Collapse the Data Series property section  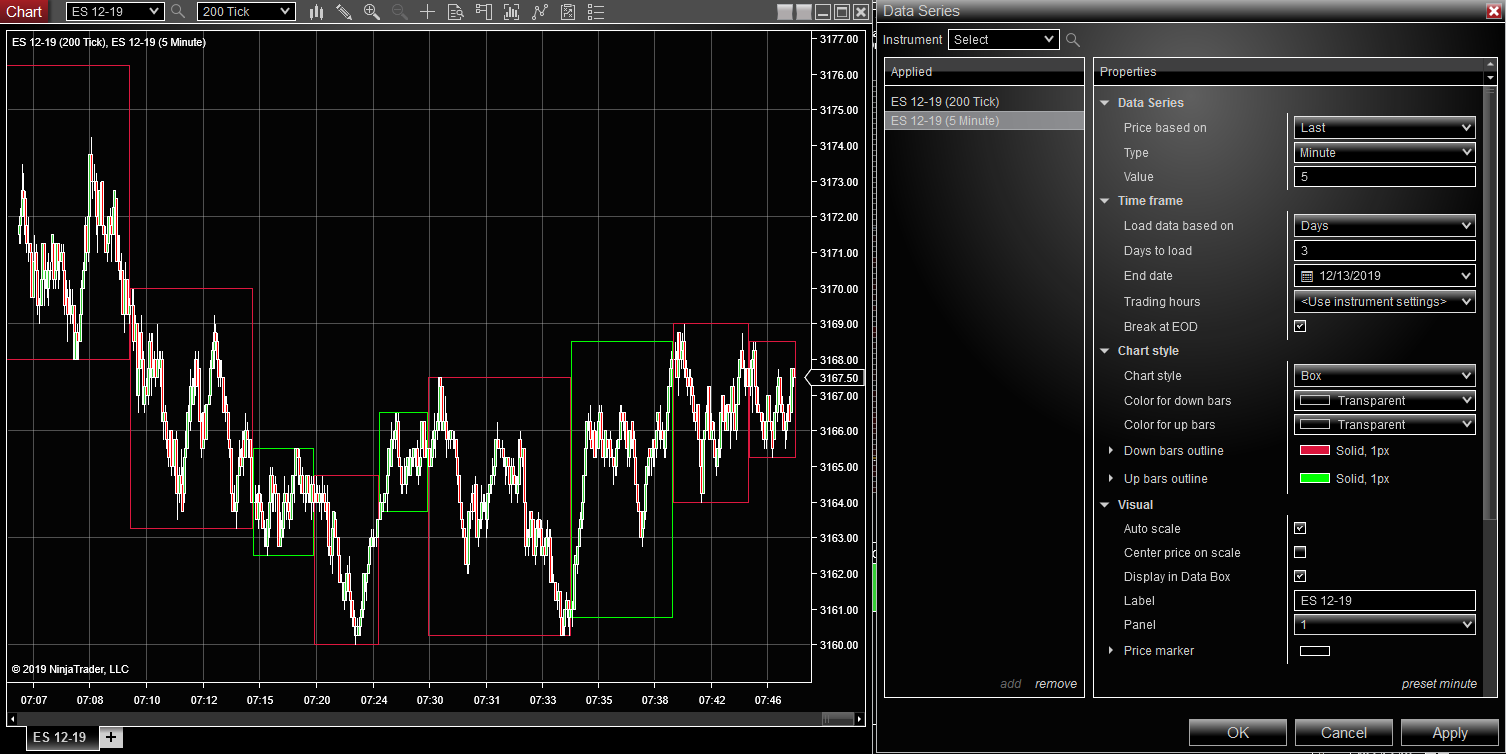click(1105, 103)
